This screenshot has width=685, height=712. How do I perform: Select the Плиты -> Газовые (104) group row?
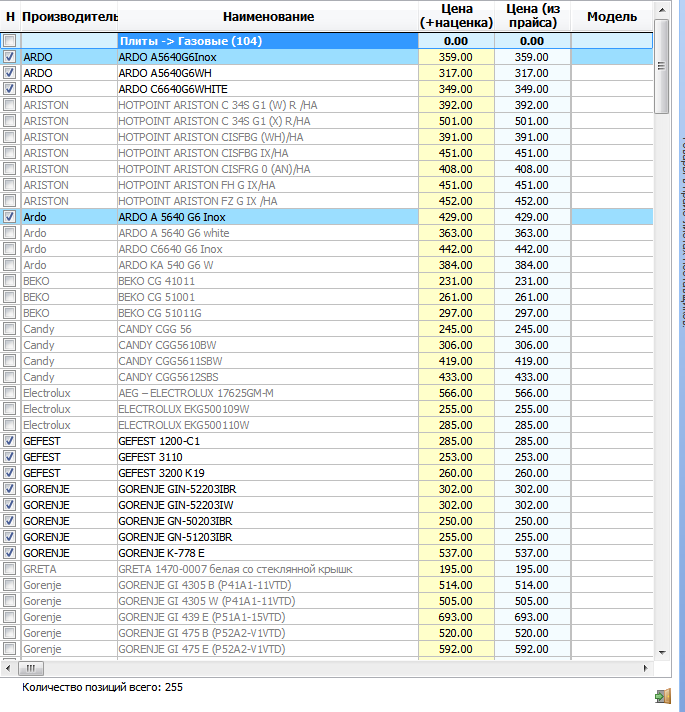327,41
